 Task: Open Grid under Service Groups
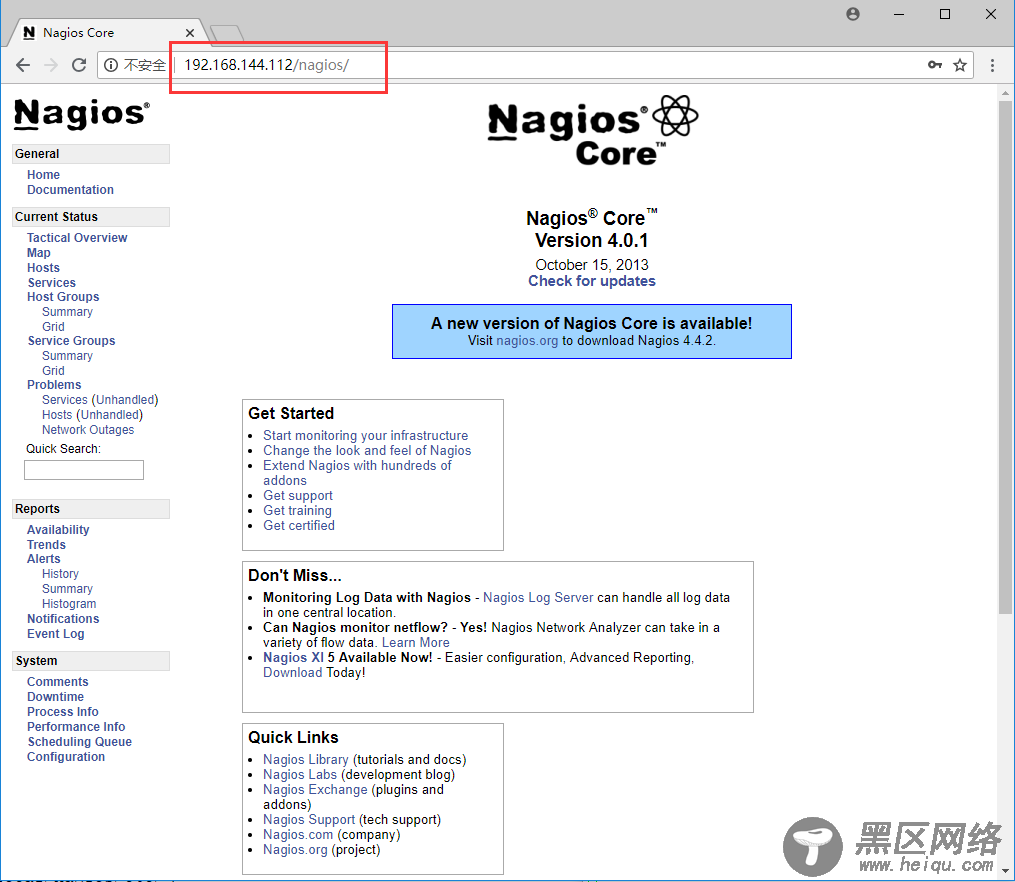point(53,371)
